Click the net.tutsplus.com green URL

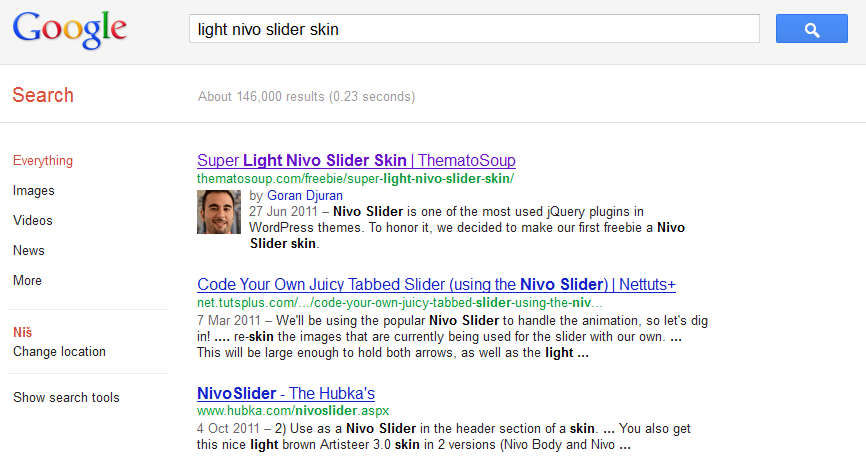tap(400, 303)
